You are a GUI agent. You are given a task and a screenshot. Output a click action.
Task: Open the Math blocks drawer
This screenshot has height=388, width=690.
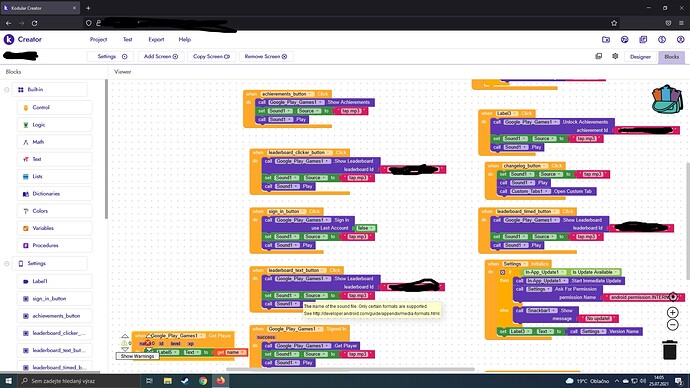(x=55, y=142)
